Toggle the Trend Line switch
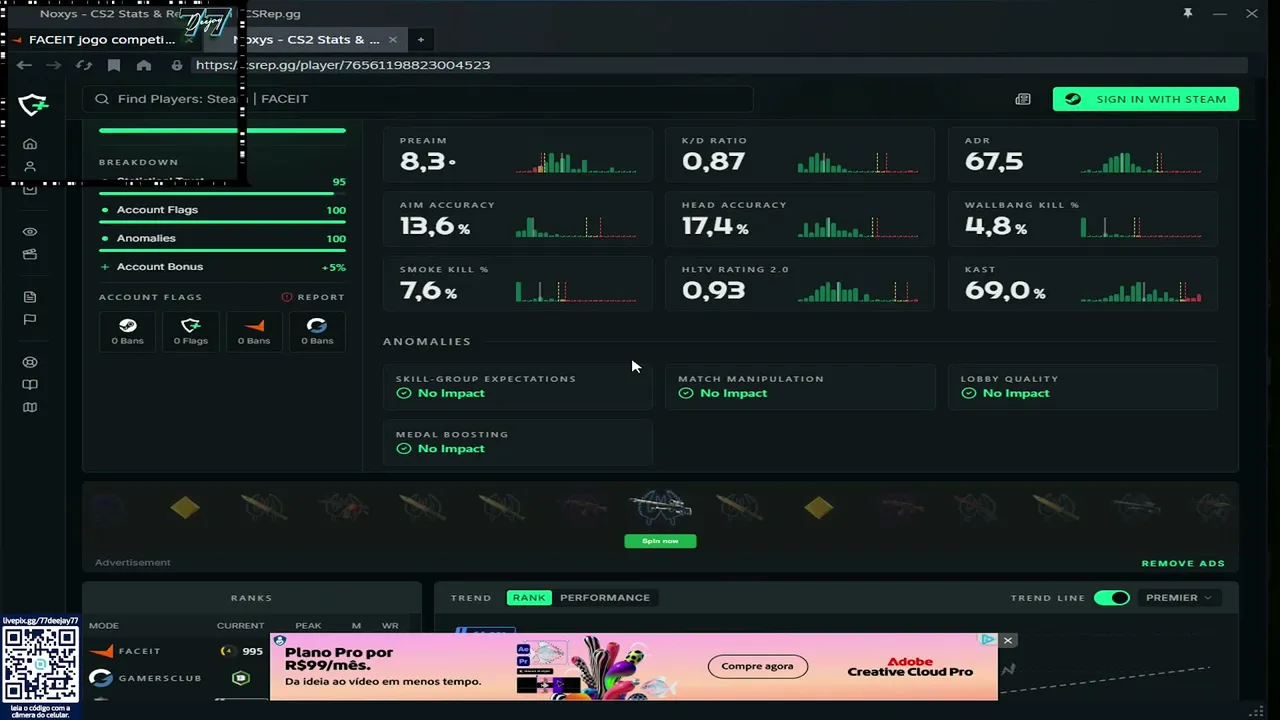 [x=1111, y=598]
